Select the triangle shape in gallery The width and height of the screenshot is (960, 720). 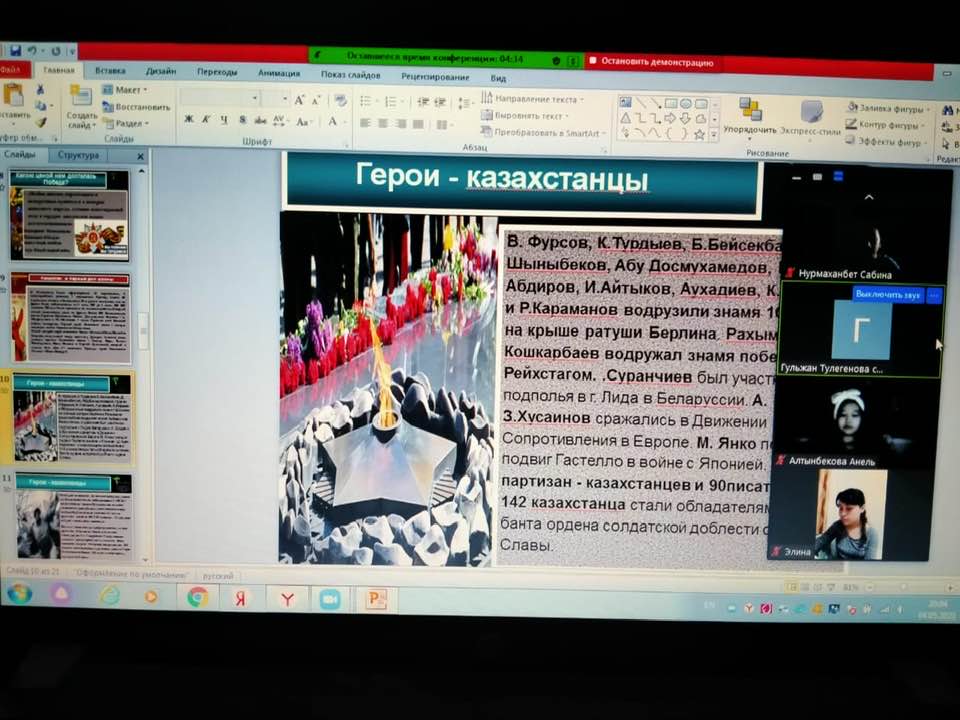pyautogui.click(x=626, y=118)
